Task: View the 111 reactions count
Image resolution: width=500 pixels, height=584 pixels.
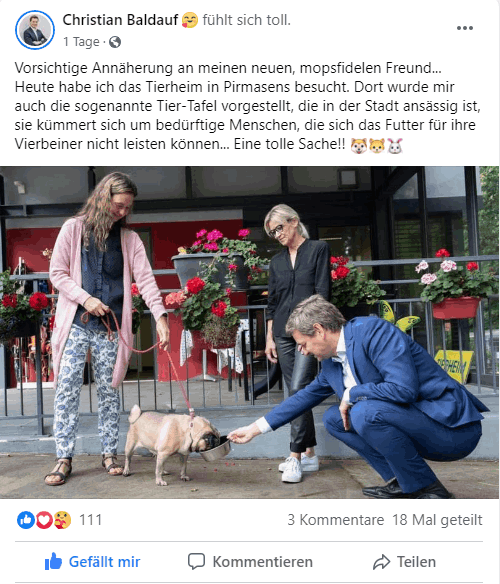Action: click(x=91, y=520)
